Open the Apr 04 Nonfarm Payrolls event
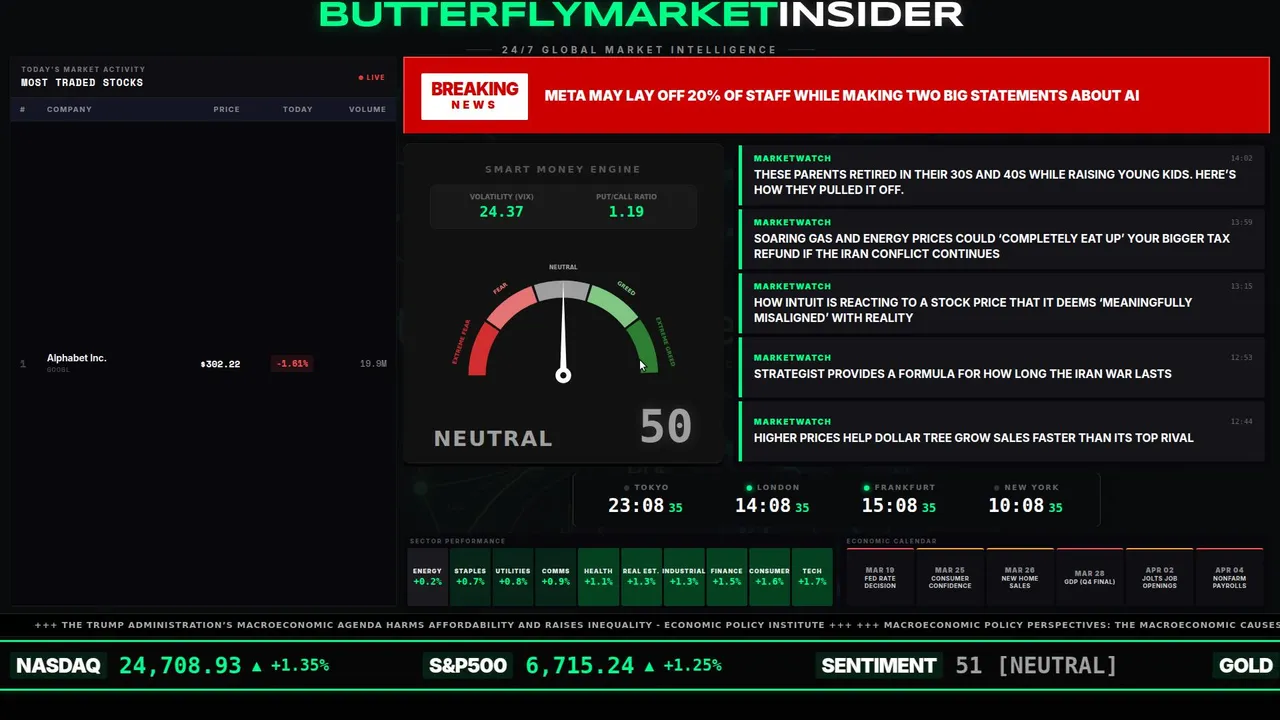This screenshot has height=720, width=1280. click(1230, 577)
